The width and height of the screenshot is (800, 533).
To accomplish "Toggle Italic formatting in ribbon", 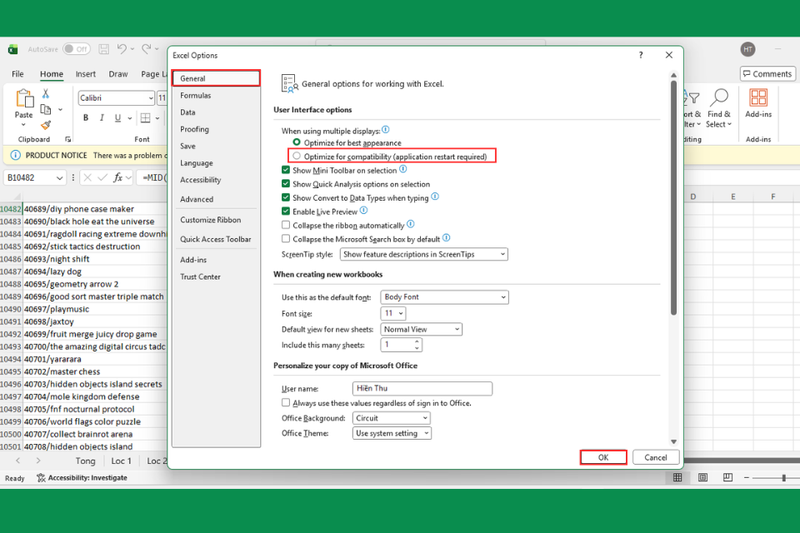I will 102,118.
